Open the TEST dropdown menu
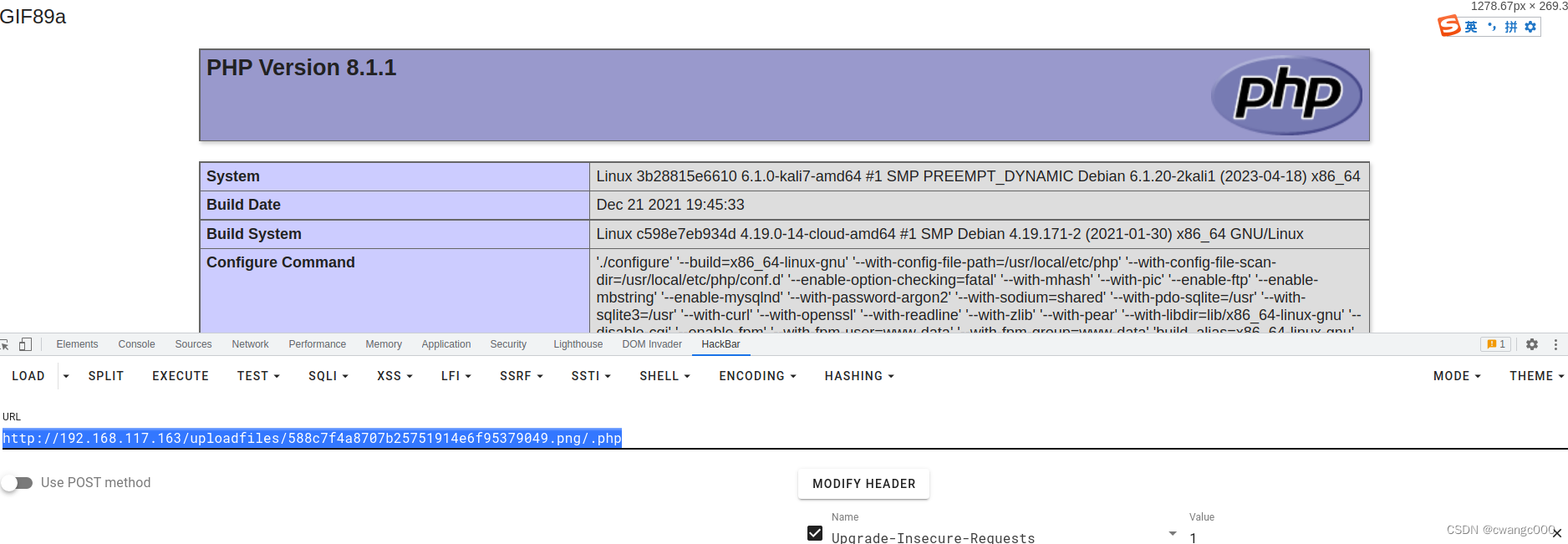1568x544 pixels. click(258, 376)
